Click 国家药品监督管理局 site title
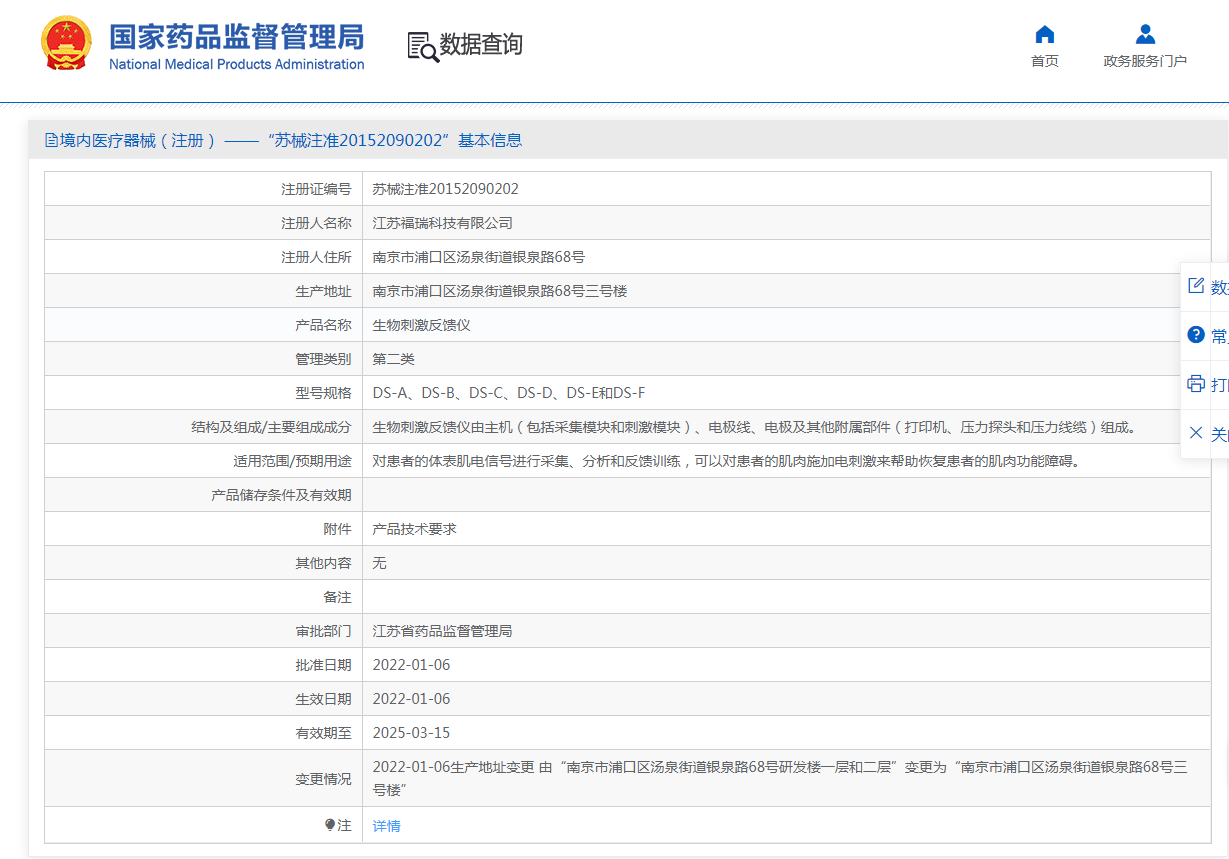The image size is (1229, 859). pos(237,37)
